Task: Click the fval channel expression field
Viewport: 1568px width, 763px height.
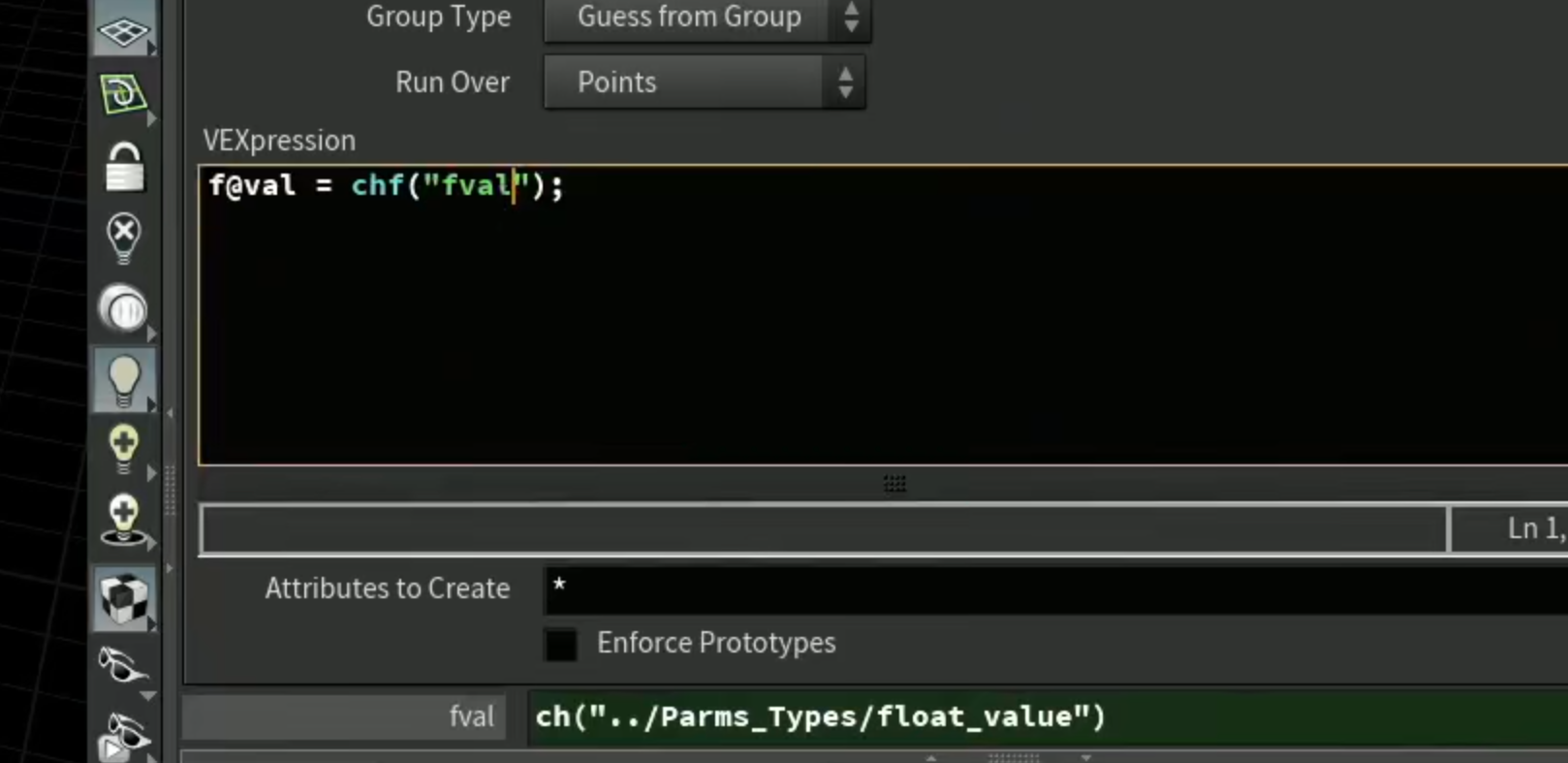Action: pos(1048,717)
